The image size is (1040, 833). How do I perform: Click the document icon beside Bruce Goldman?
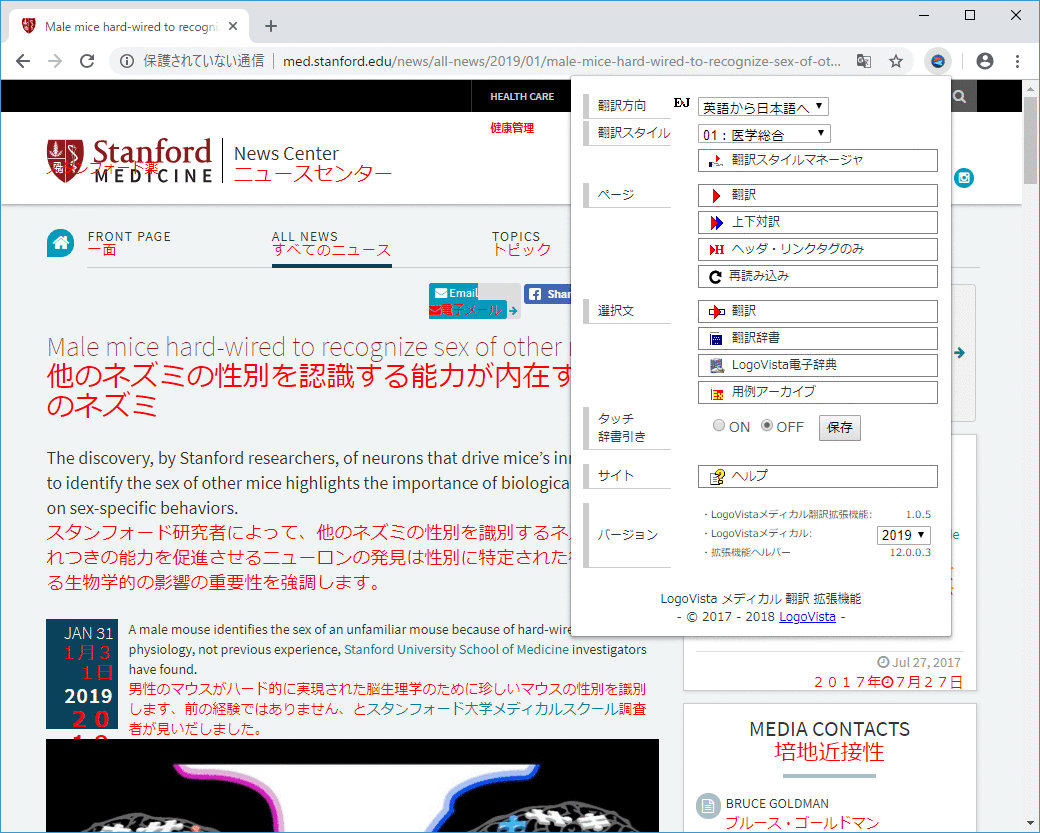click(x=708, y=806)
